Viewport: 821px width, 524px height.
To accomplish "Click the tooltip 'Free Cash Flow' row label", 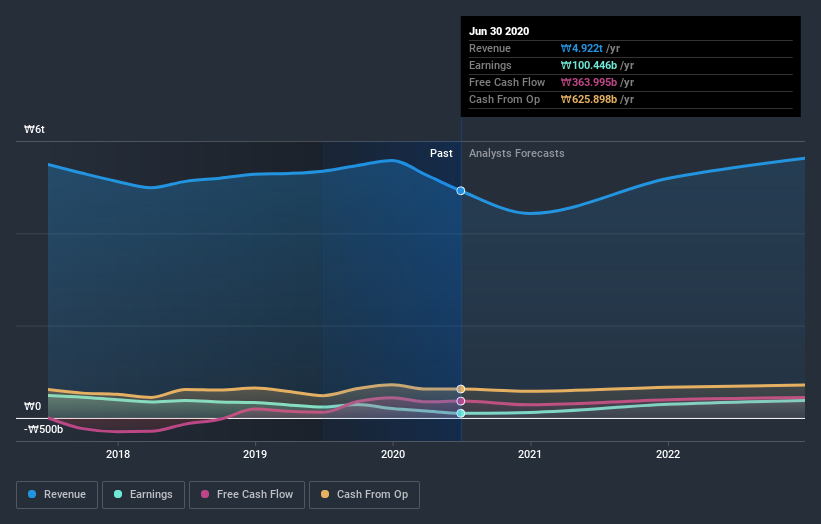I will click(507, 82).
